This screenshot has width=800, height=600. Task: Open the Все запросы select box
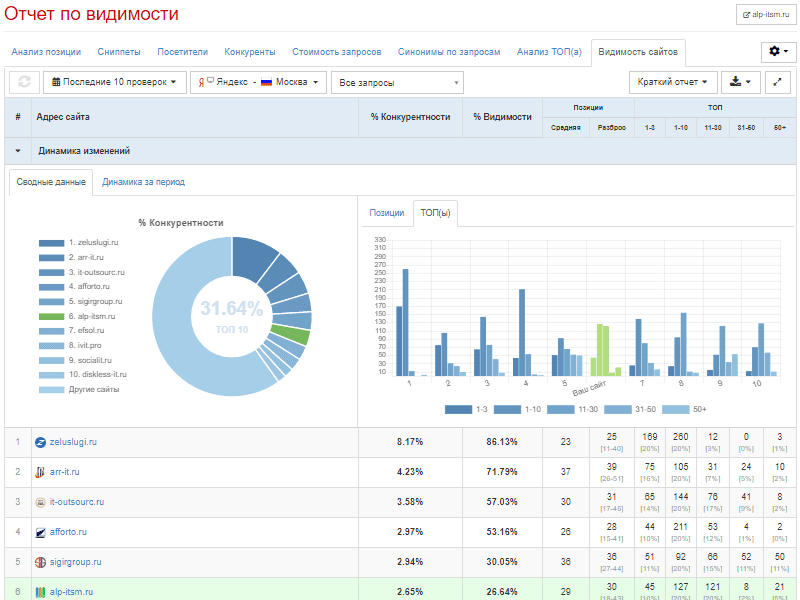pos(397,83)
